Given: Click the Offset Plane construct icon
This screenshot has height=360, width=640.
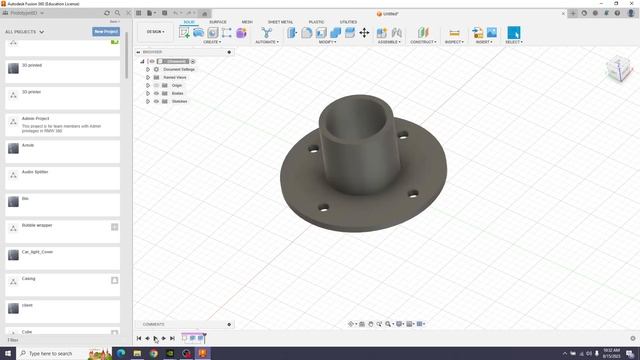Looking at the screenshot, I should pos(423,33).
